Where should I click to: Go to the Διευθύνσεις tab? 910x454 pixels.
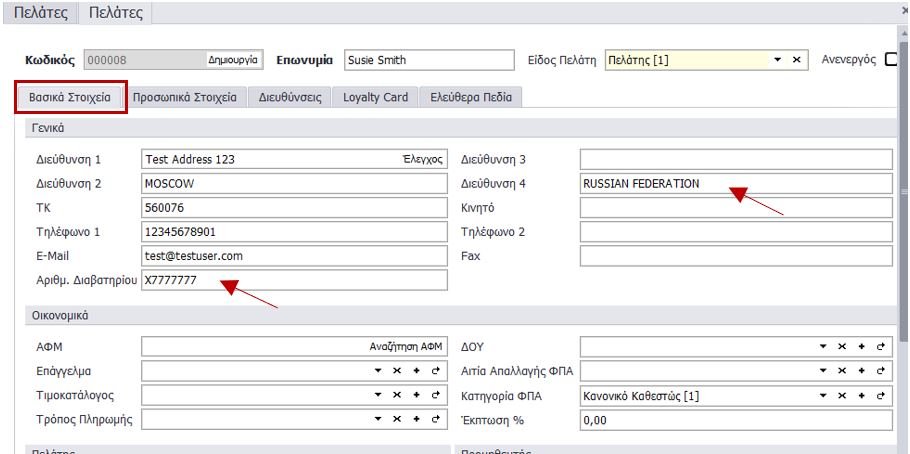[289, 98]
